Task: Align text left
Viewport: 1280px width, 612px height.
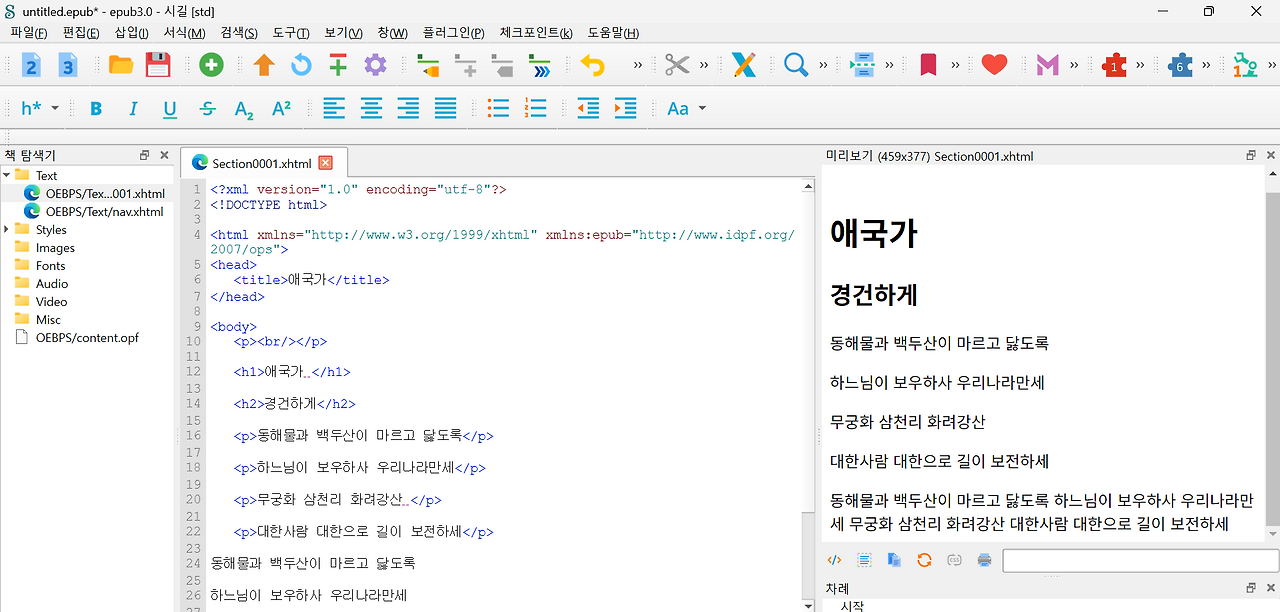Action: (x=334, y=108)
